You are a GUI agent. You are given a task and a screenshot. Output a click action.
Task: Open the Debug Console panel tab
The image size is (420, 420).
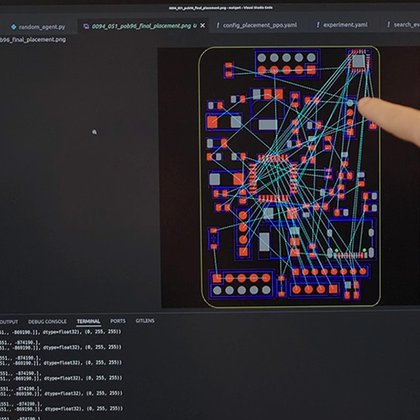point(47,322)
